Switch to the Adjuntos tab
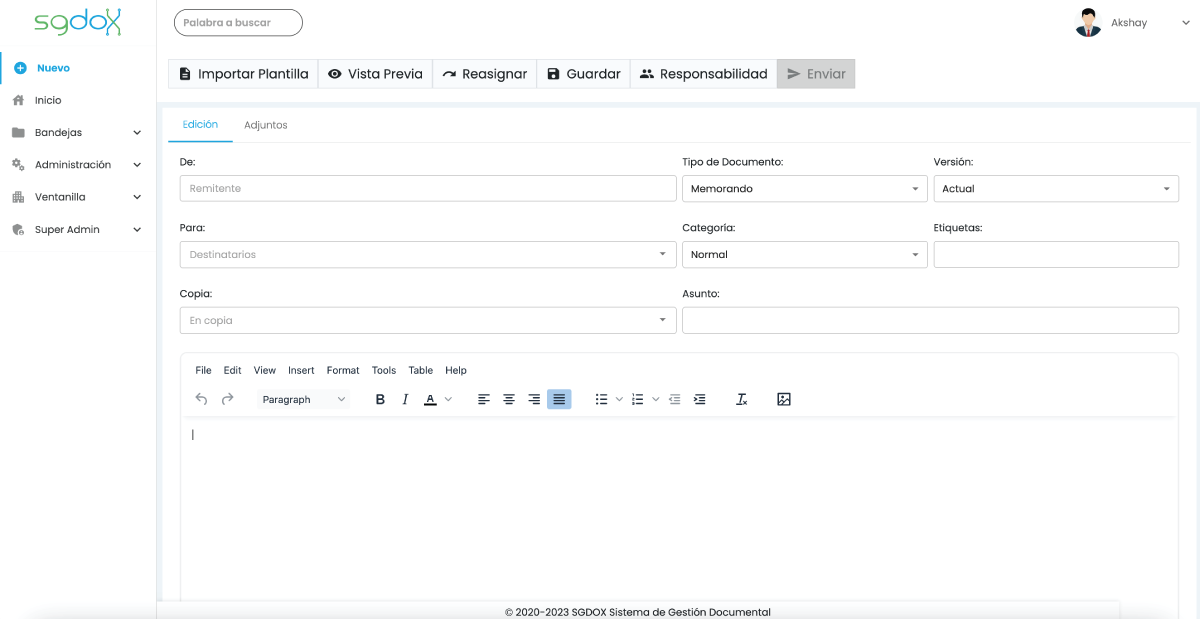 [266, 125]
